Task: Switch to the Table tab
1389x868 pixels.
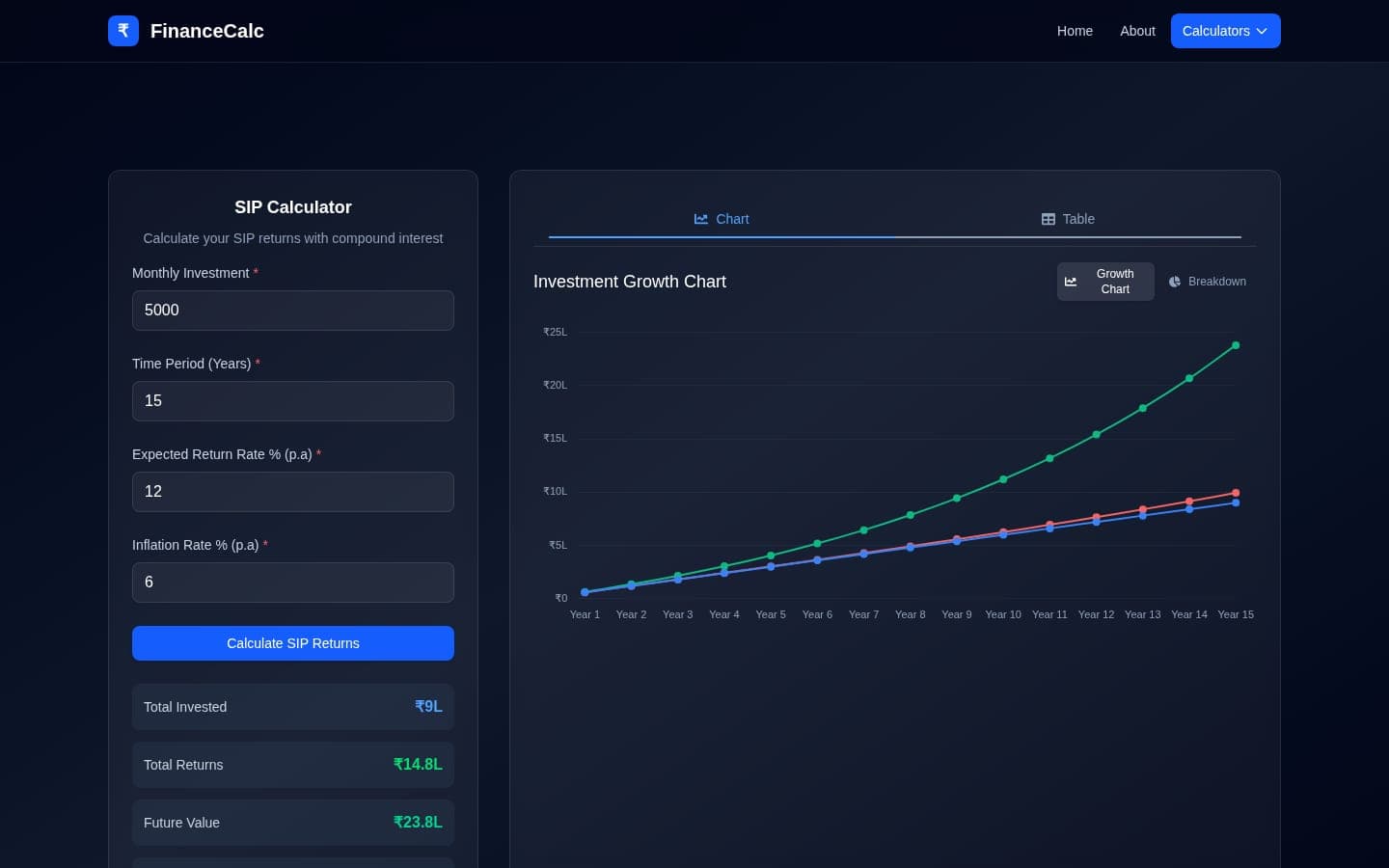Action: [1068, 219]
